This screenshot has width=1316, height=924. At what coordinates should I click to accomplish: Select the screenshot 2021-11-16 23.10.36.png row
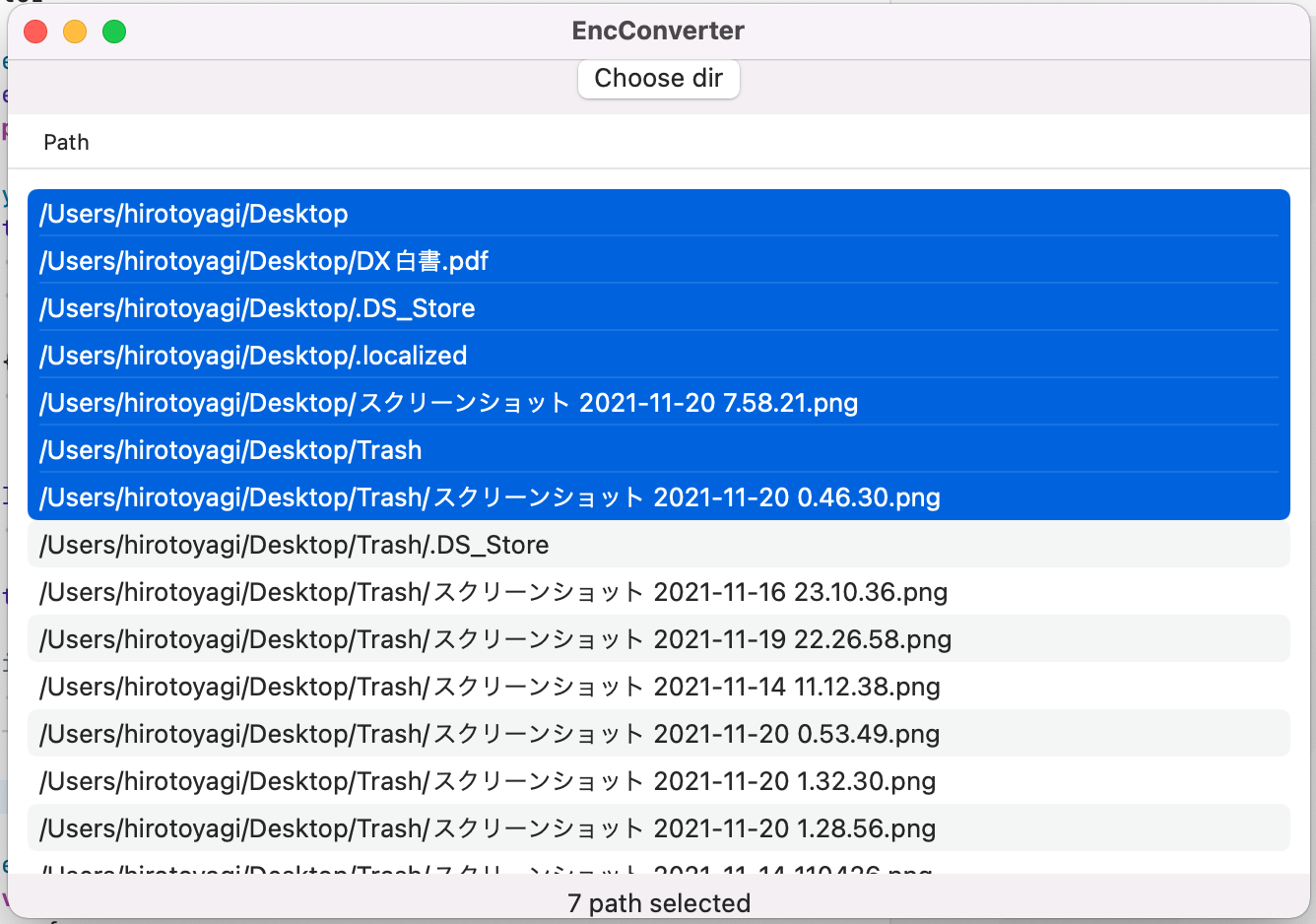[493, 592]
